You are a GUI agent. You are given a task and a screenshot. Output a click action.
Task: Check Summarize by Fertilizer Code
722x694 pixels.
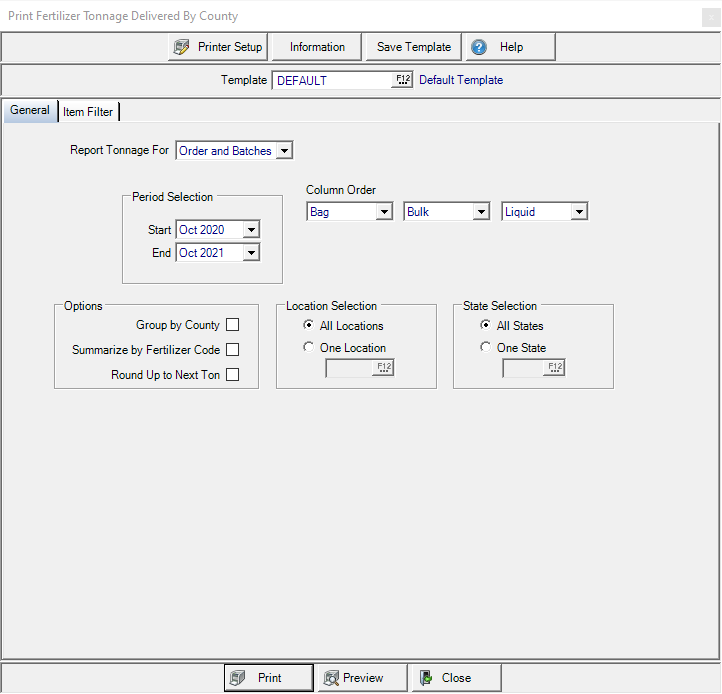[x=232, y=350]
